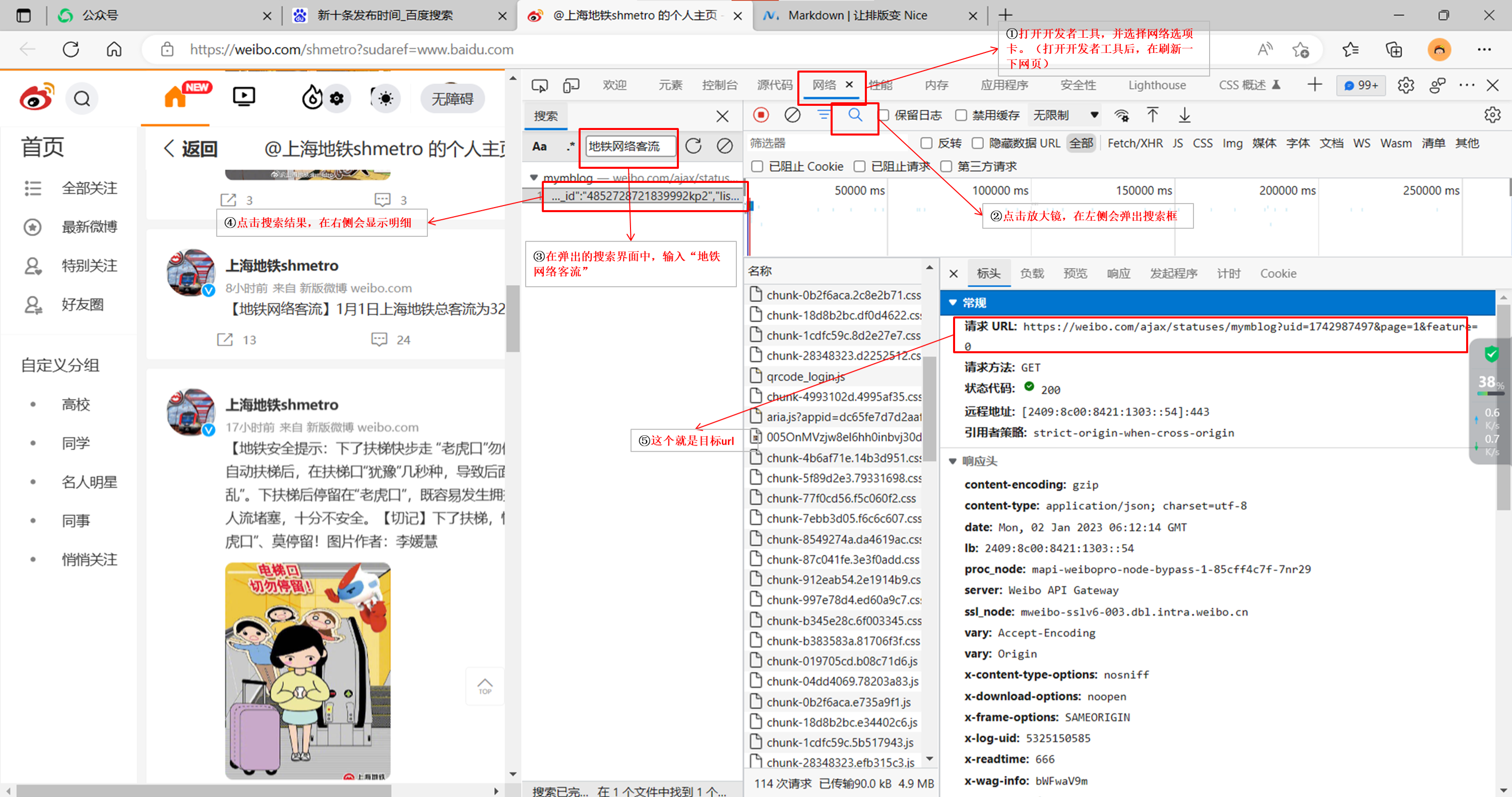Click the Weibo logo icon
Image resolution: width=1512 pixels, height=797 pixels.
36,97
